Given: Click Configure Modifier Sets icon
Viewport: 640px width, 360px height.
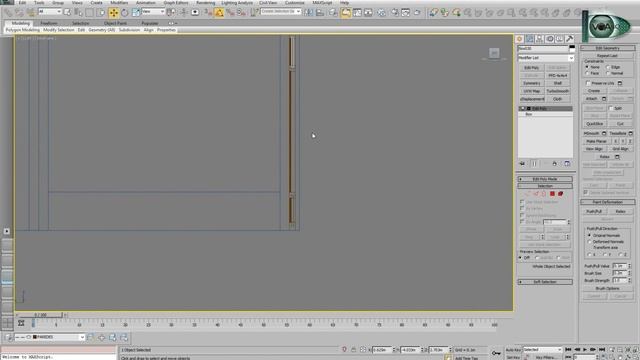Looking at the screenshot, I should pos(567,164).
